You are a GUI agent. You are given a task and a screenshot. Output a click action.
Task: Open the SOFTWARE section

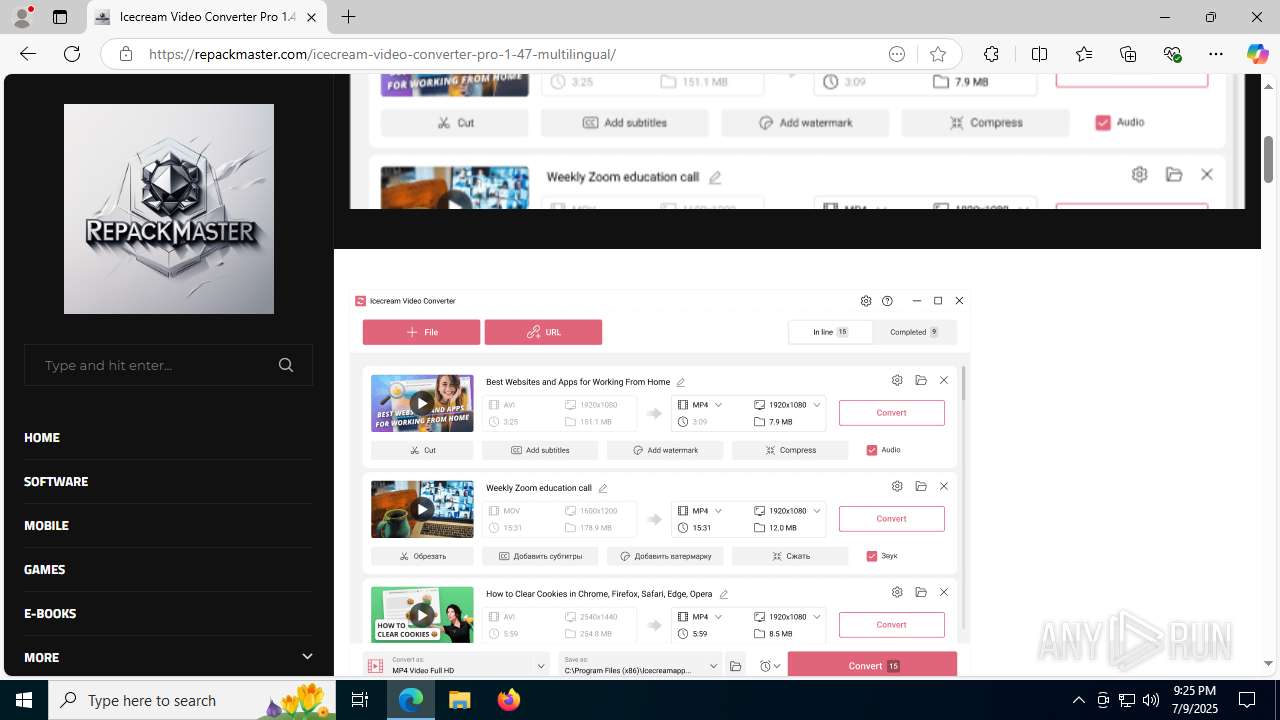56,481
